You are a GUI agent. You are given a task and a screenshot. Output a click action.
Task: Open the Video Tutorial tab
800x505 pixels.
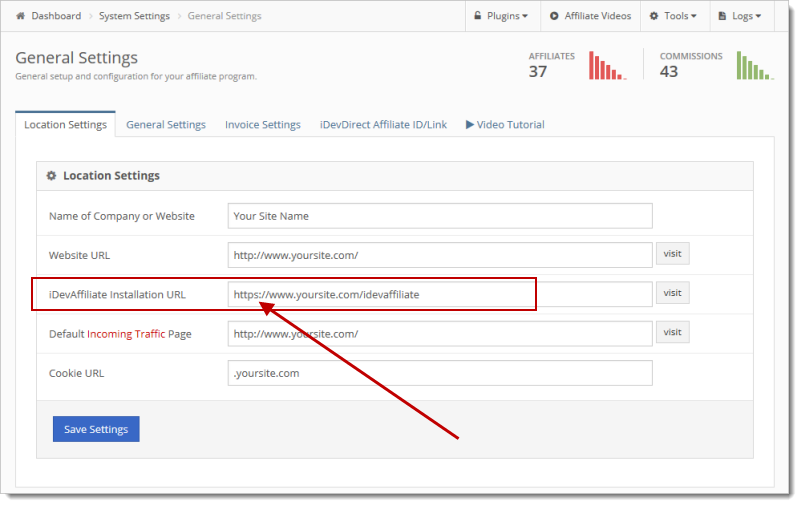click(505, 124)
